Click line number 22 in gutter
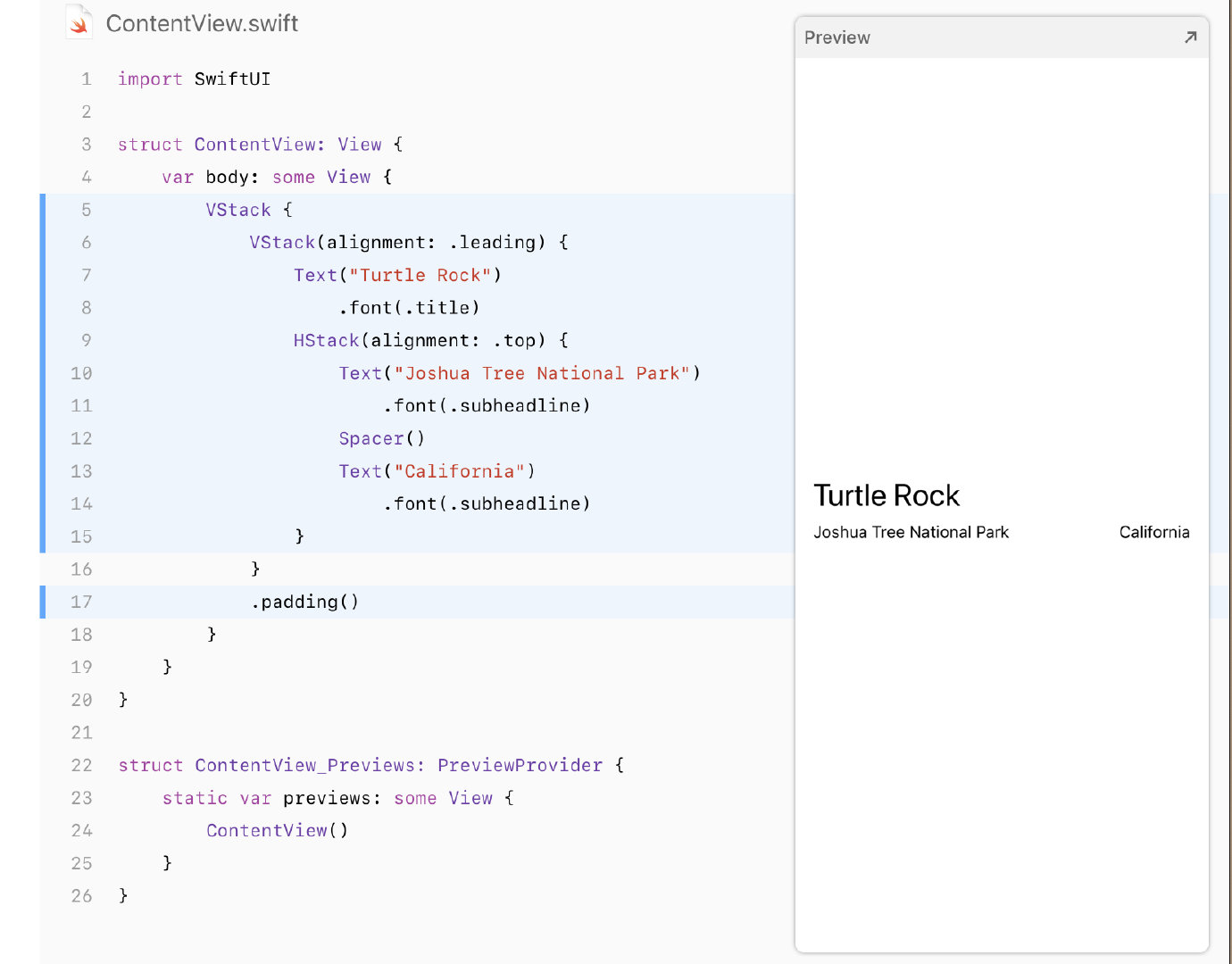This screenshot has width=1232, height=964. [x=81, y=766]
